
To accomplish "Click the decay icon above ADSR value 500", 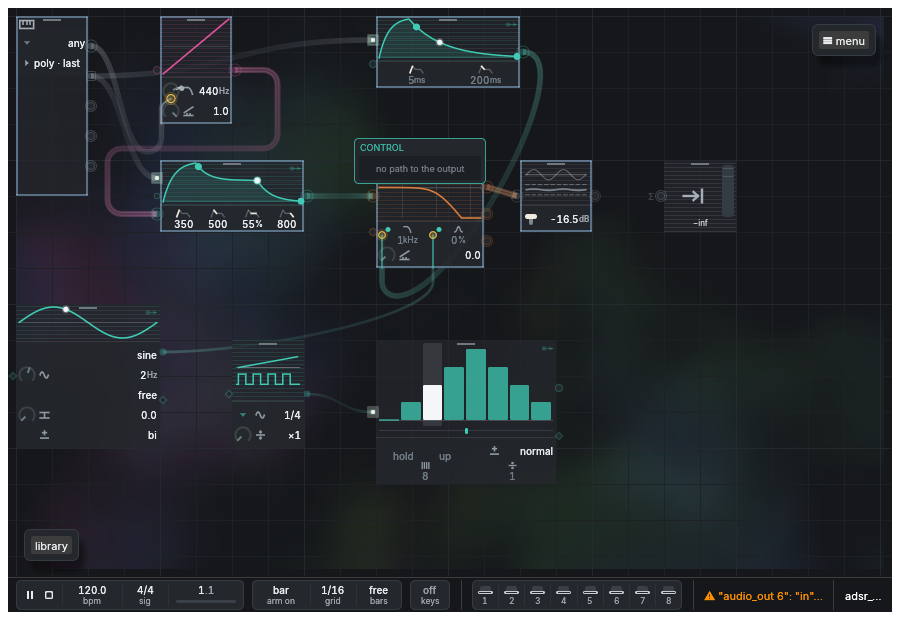I will coord(217,214).
